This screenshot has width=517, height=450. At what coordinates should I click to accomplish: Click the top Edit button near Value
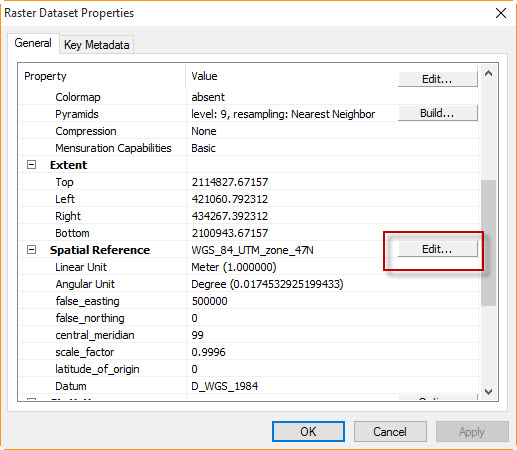coord(437,79)
